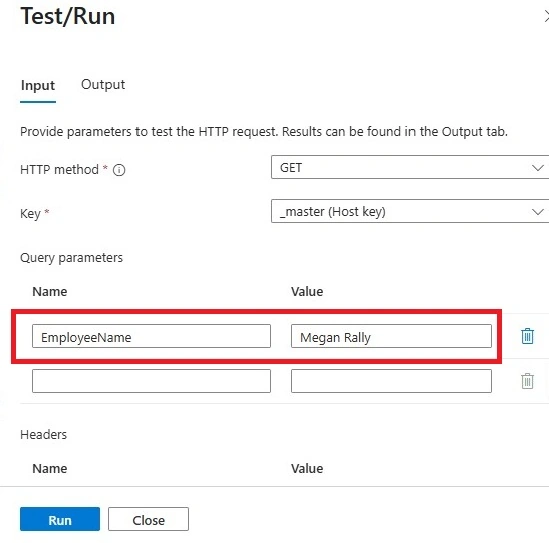
Task: Focus the Megan Rally value field
Action: pos(391,336)
